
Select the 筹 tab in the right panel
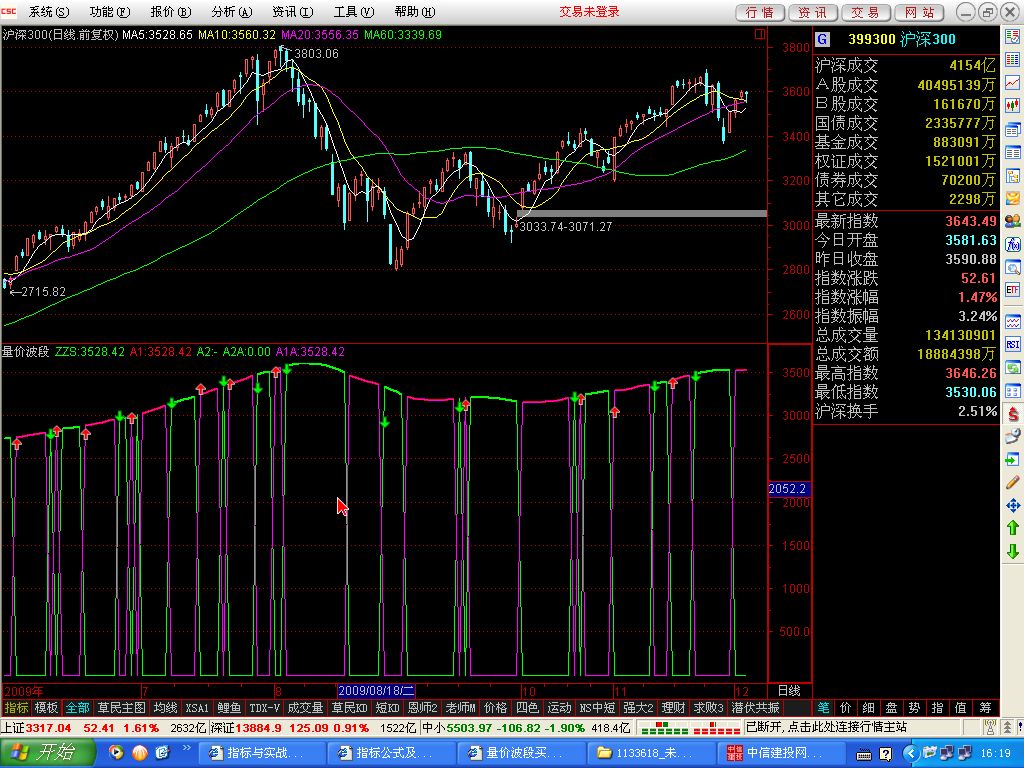pyautogui.click(x=985, y=708)
